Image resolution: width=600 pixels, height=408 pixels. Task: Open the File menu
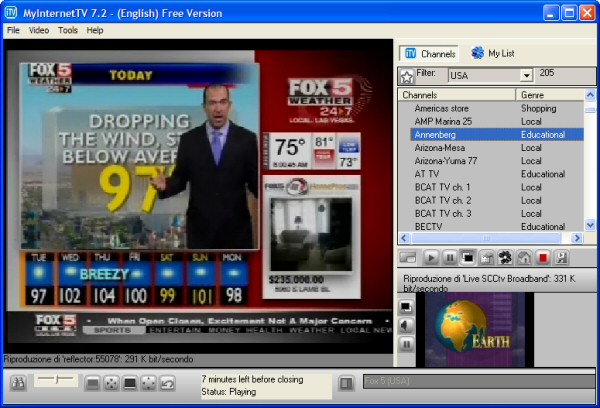[13, 30]
